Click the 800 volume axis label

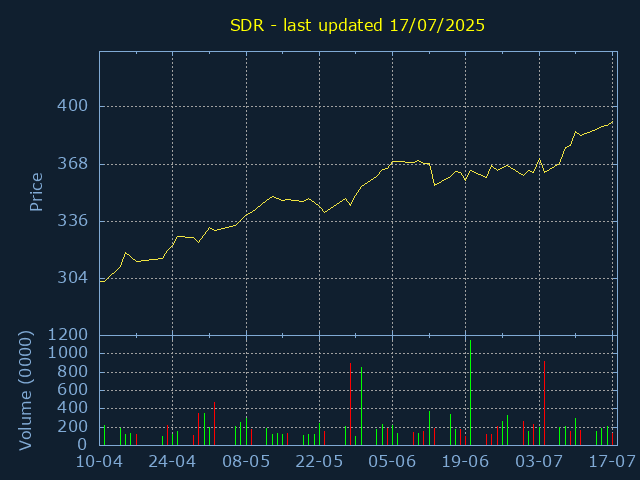73,372
